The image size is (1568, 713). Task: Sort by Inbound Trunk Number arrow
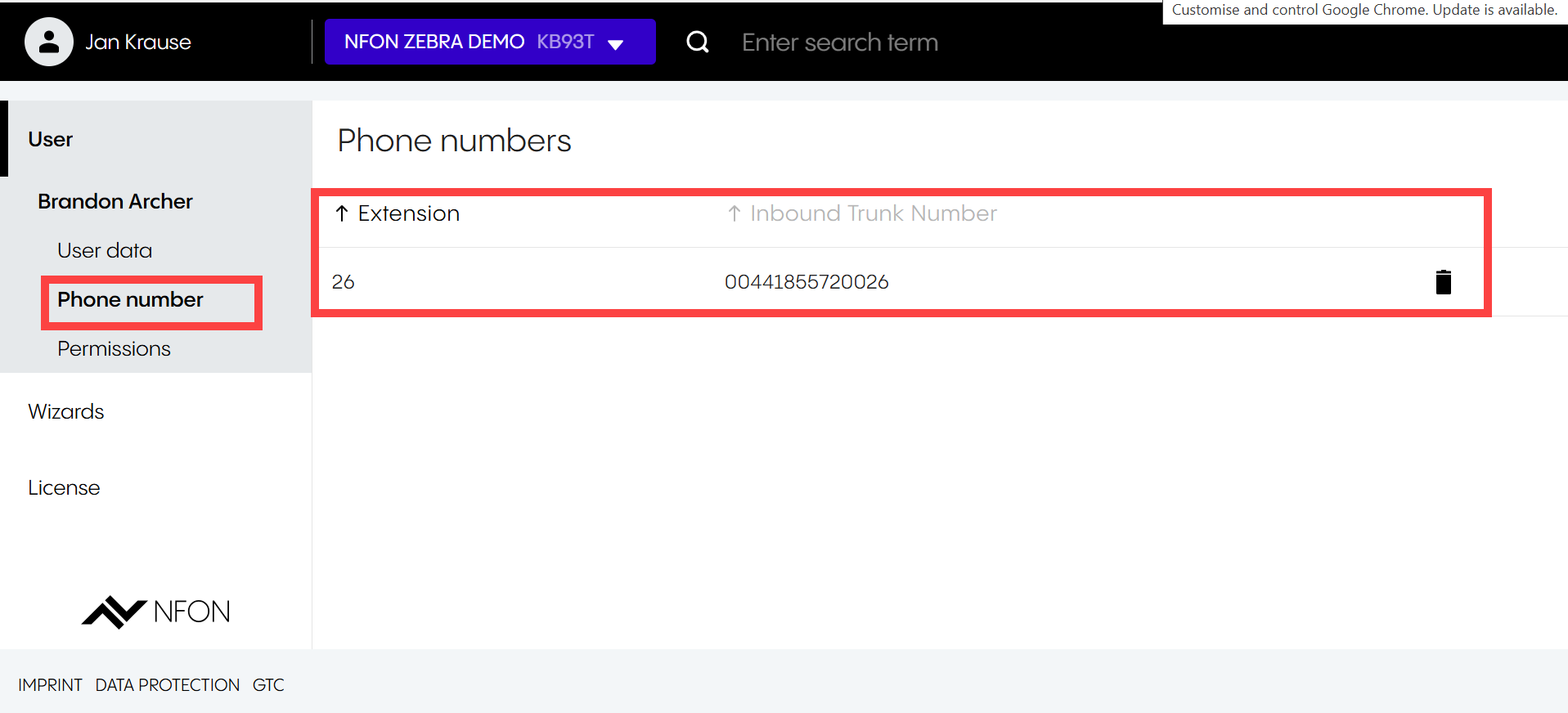pyautogui.click(x=735, y=213)
